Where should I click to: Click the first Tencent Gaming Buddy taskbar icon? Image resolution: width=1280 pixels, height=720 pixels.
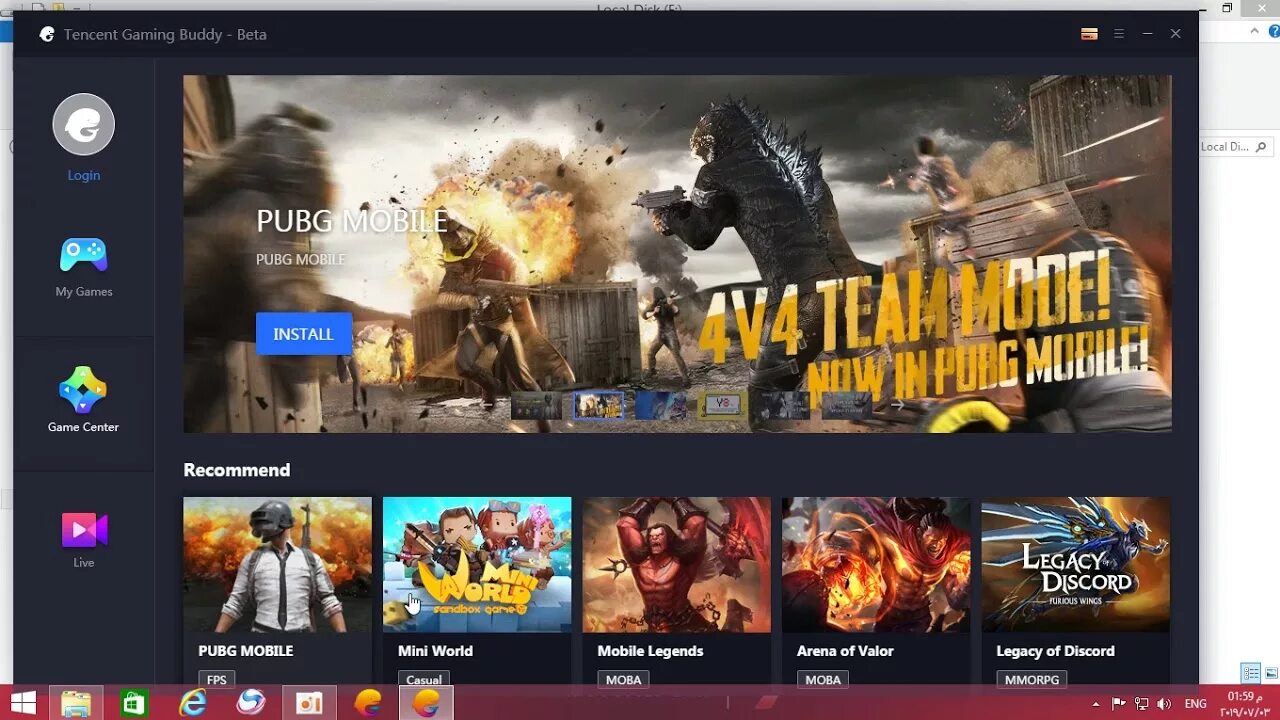[368, 703]
